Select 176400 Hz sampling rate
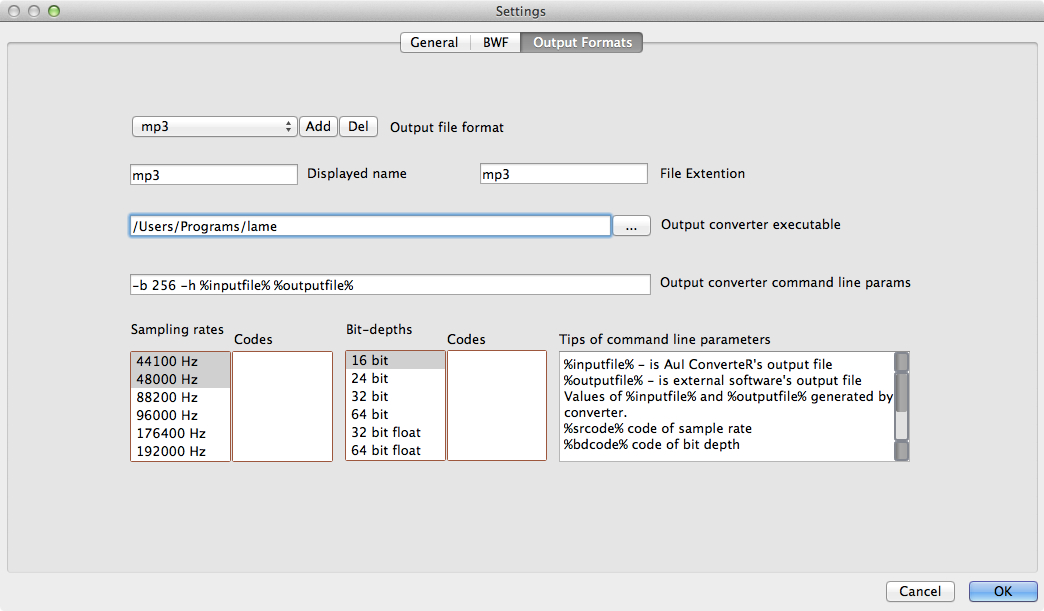1044x611 pixels. [180, 433]
